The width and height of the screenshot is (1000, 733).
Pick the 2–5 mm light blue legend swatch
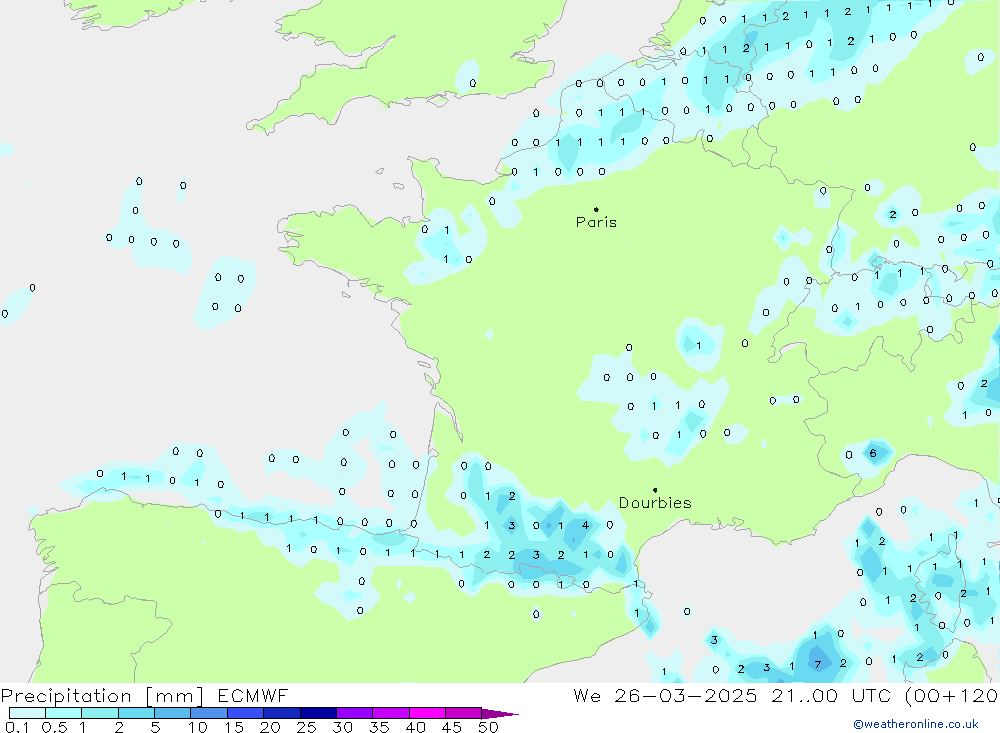point(136,713)
